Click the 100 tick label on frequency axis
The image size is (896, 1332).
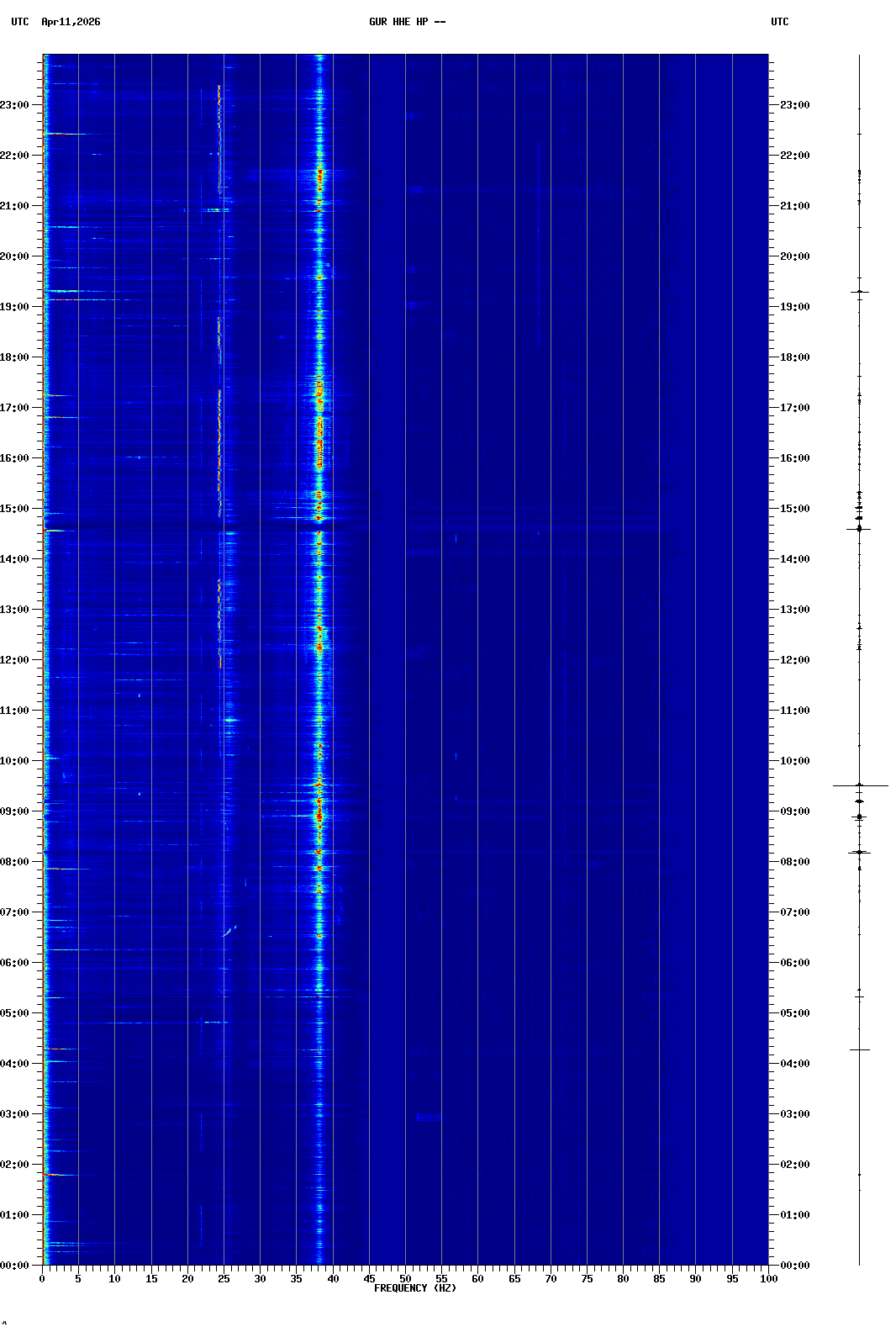(768, 1279)
